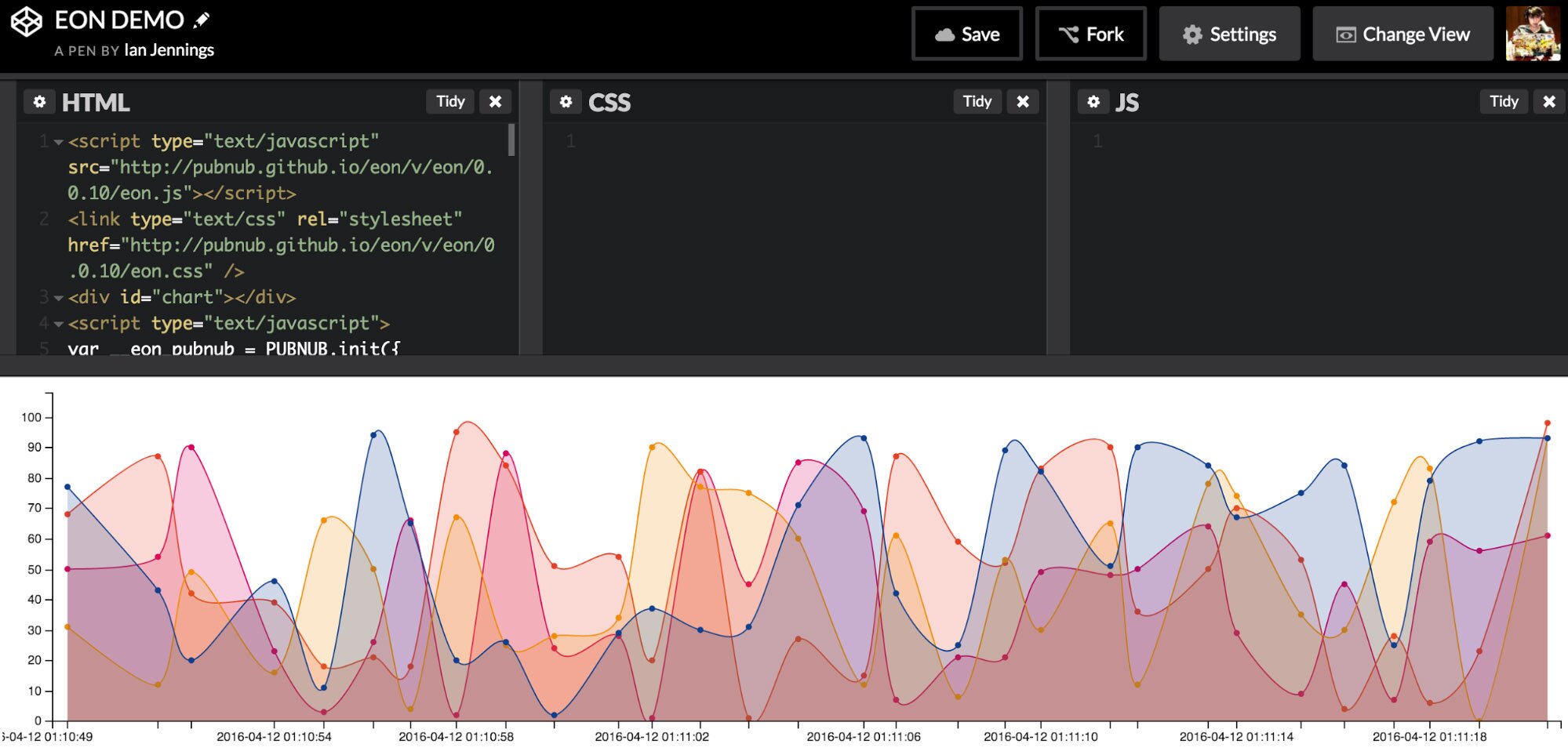The height and width of the screenshot is (751, 1568).
Task: Click the HTML editor vertical scrollbar
Action: (511, 141)
